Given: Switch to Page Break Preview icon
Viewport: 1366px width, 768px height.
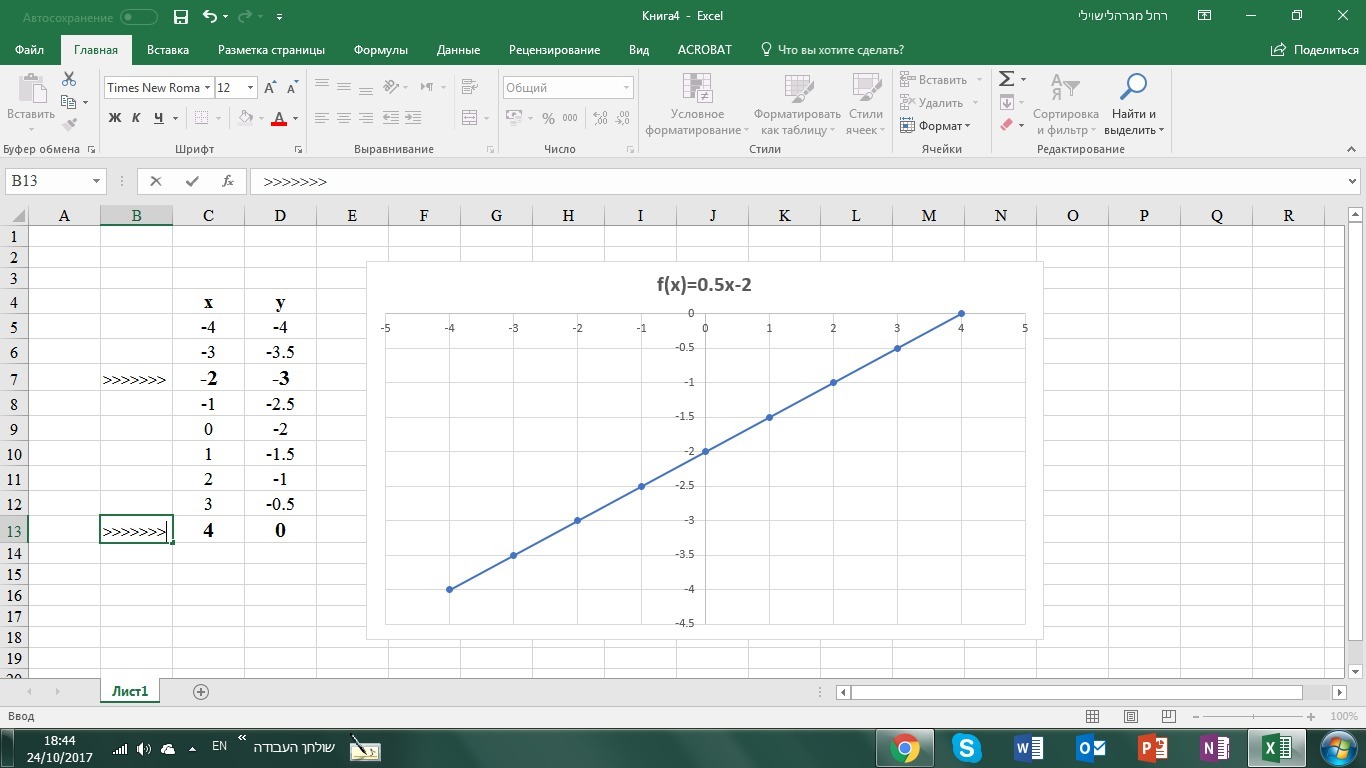Looking at the screenshot, I should (1169, 716).
